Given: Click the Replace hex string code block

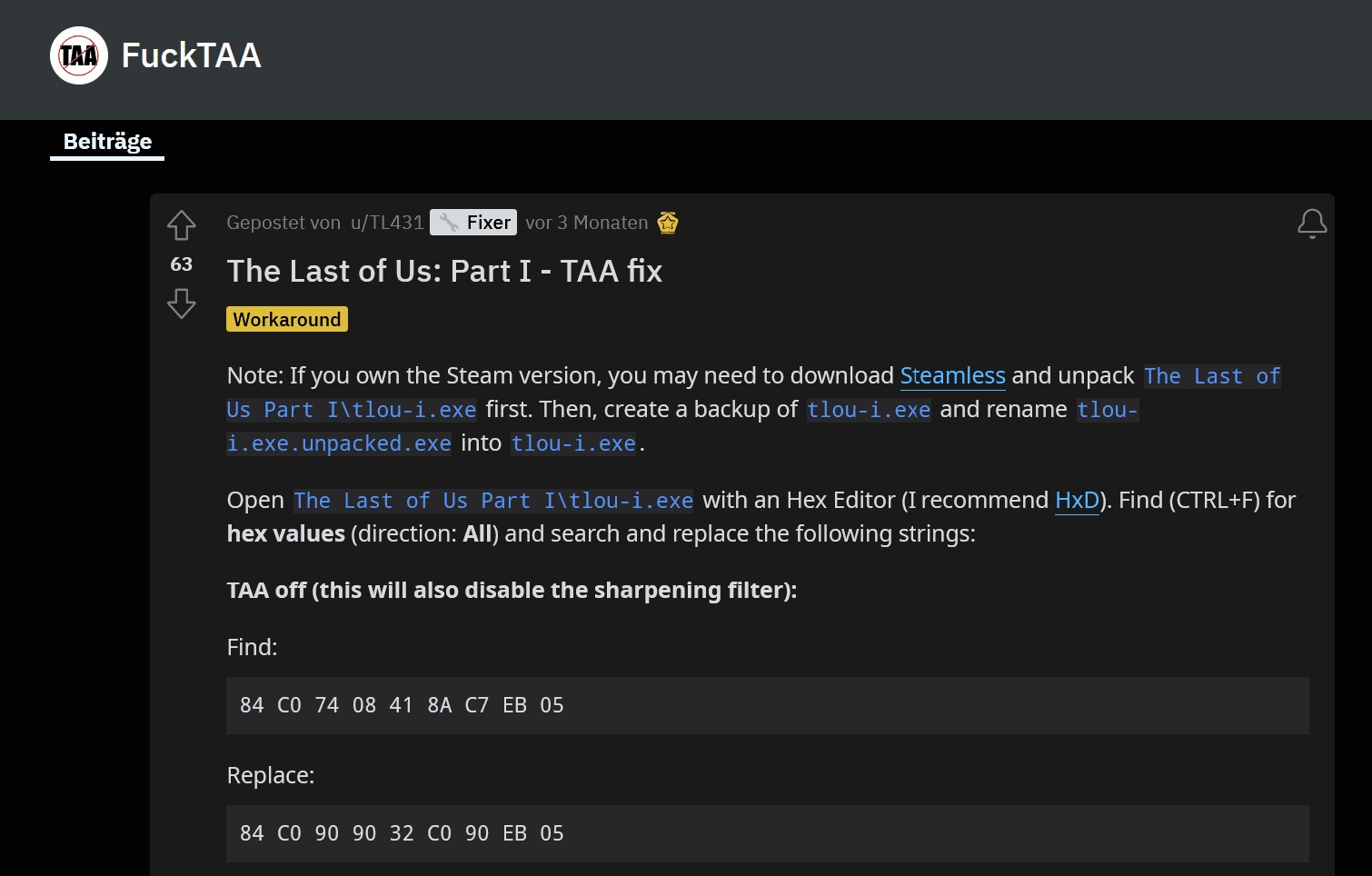Looking at the screenshot, I should [768, 833].
